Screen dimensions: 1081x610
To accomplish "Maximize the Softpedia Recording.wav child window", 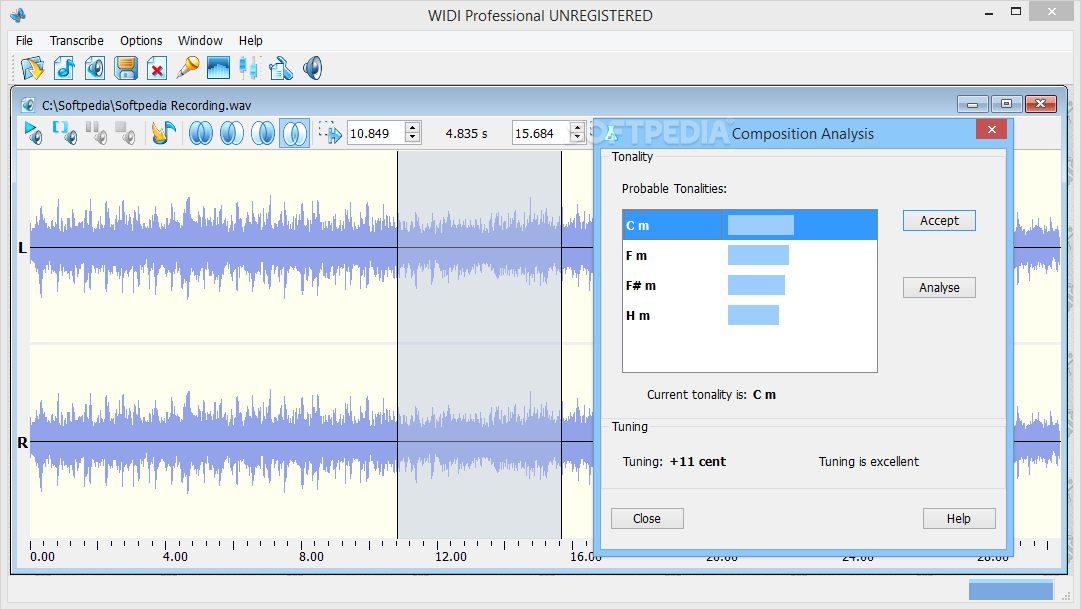I will pyautogui.click(x=1007, y=104).
